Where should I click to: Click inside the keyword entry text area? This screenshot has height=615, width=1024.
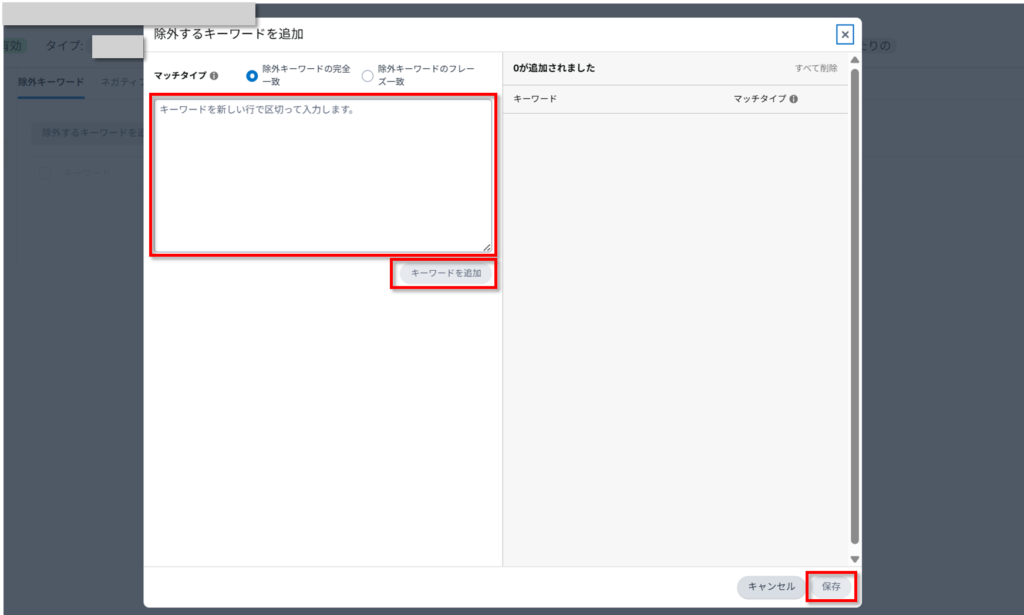(x=321, y=175)
